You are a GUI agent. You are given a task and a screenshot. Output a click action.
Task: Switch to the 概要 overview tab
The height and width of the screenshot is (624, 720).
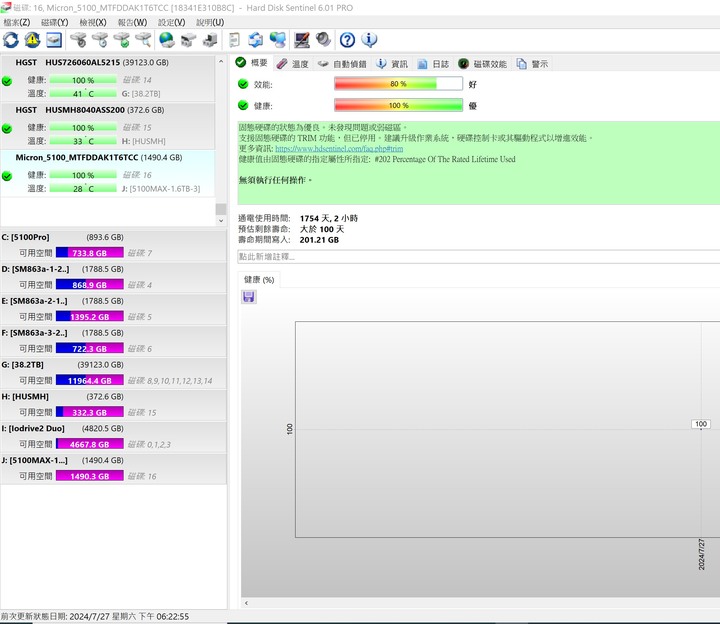[252, 63]
